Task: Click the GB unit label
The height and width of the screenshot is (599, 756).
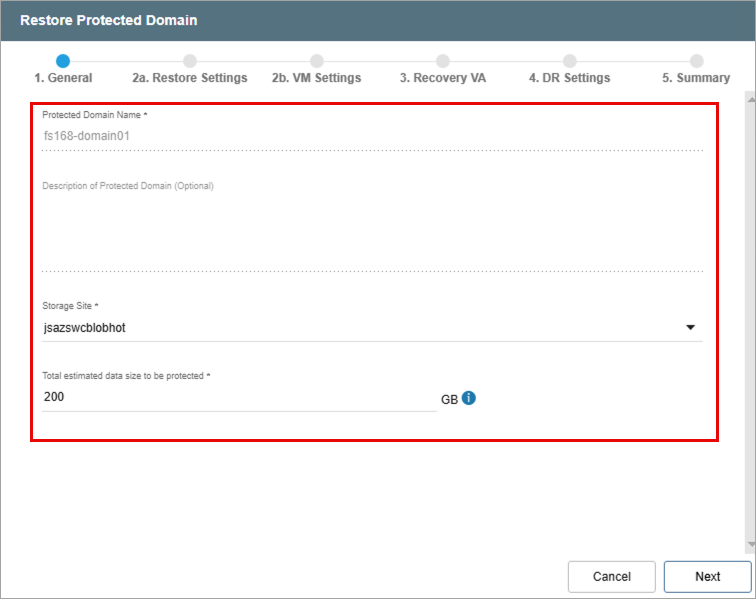Action: pyautogui.click(x=449, y=399)
